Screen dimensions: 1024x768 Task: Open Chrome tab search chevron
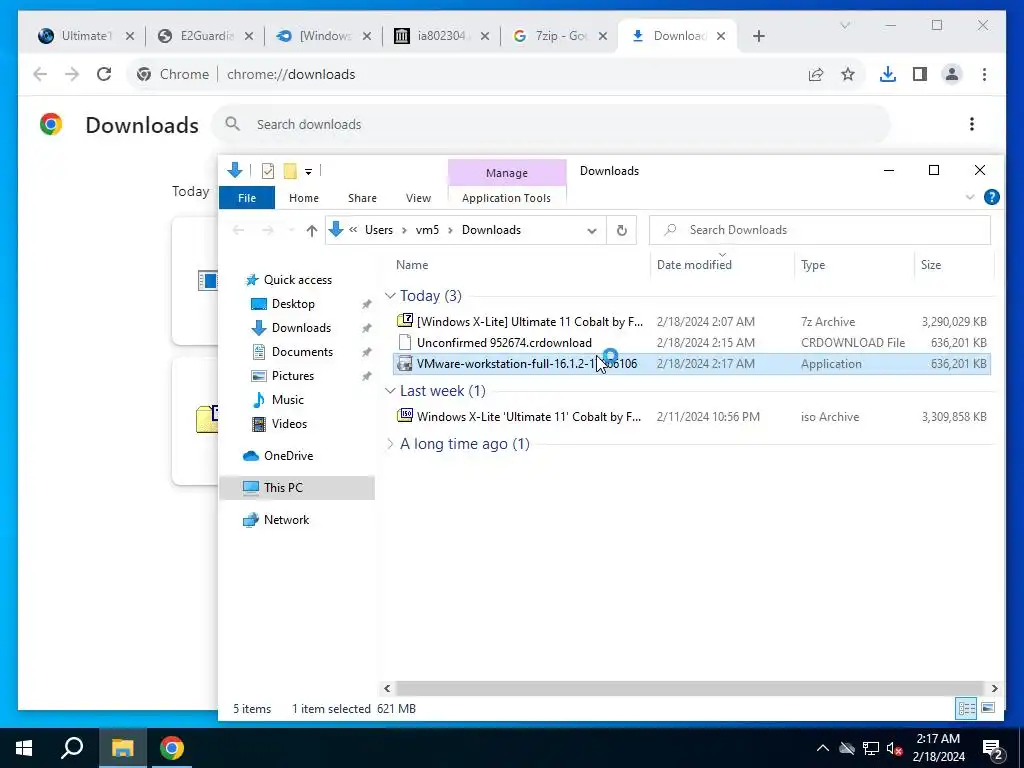(844, 25)
